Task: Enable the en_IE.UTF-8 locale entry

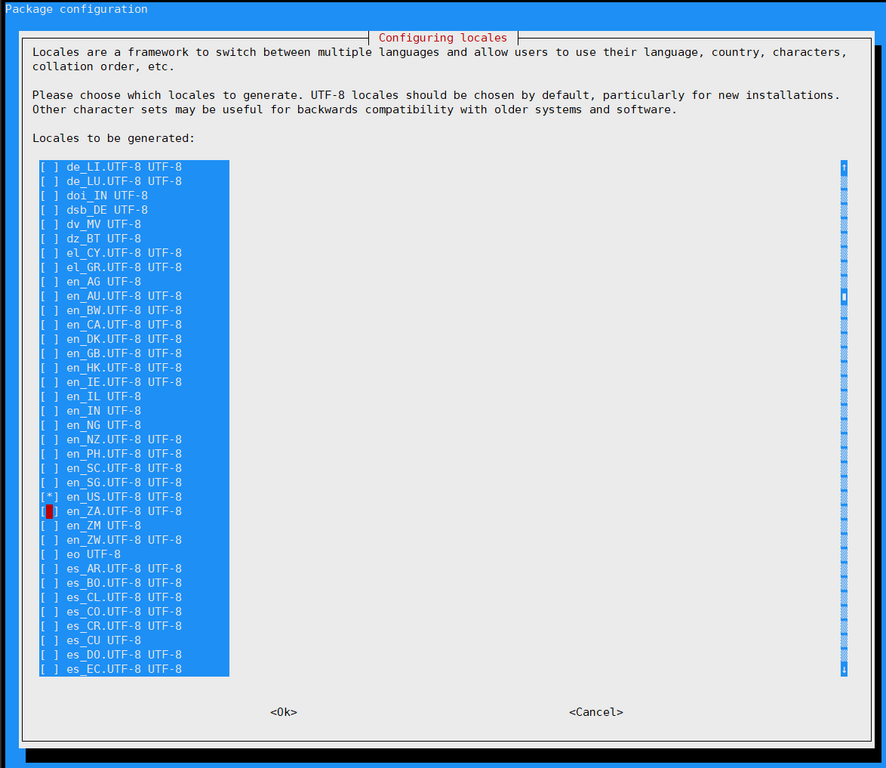Action: [49, 382]
